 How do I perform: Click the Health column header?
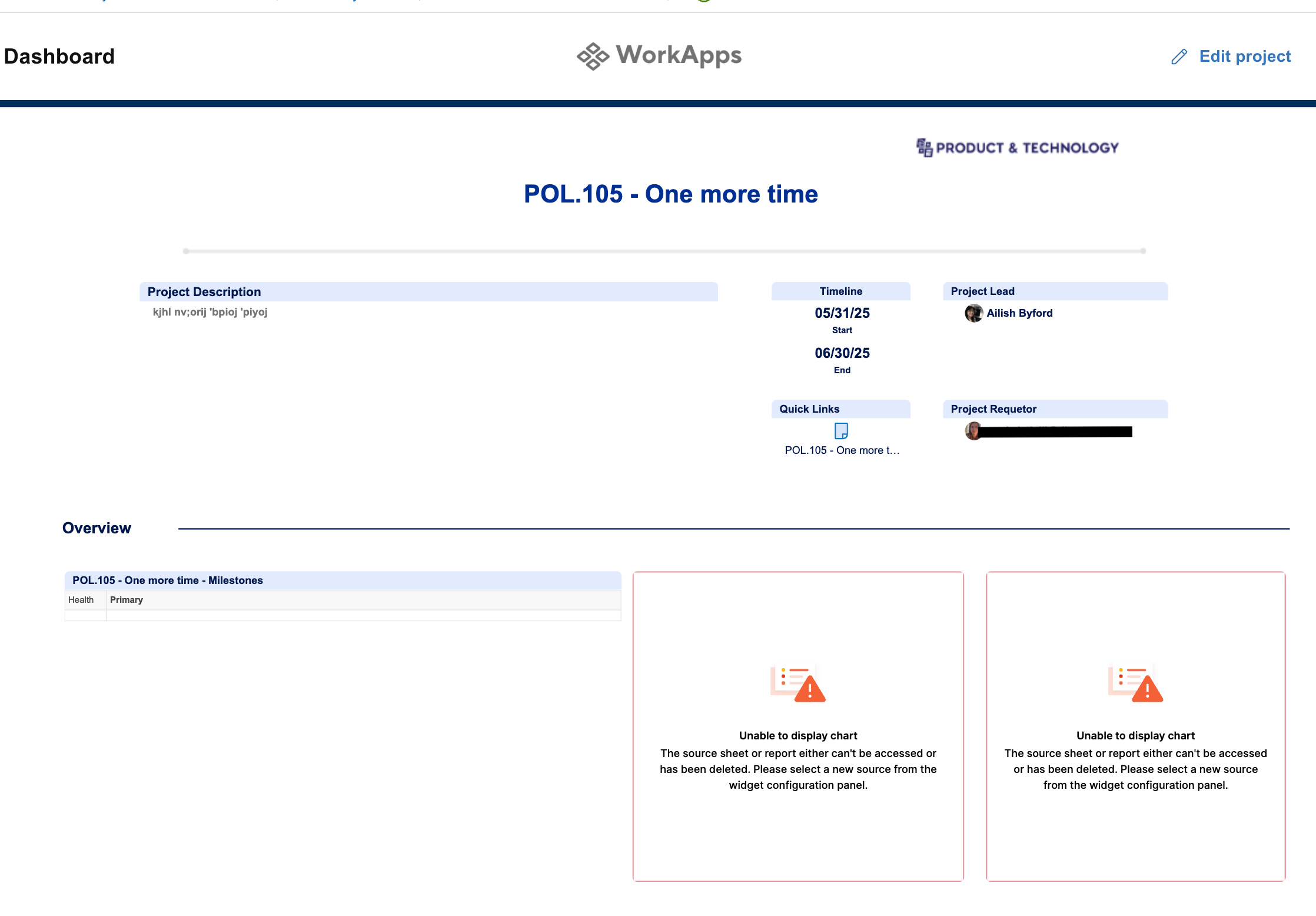point(81,600)
